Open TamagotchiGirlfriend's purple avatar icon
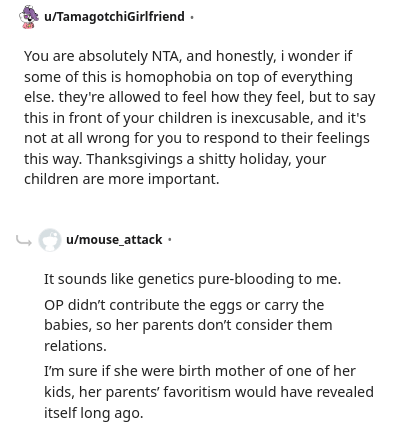The width and height of the screenshot is (400, 448). coord(28,17)
